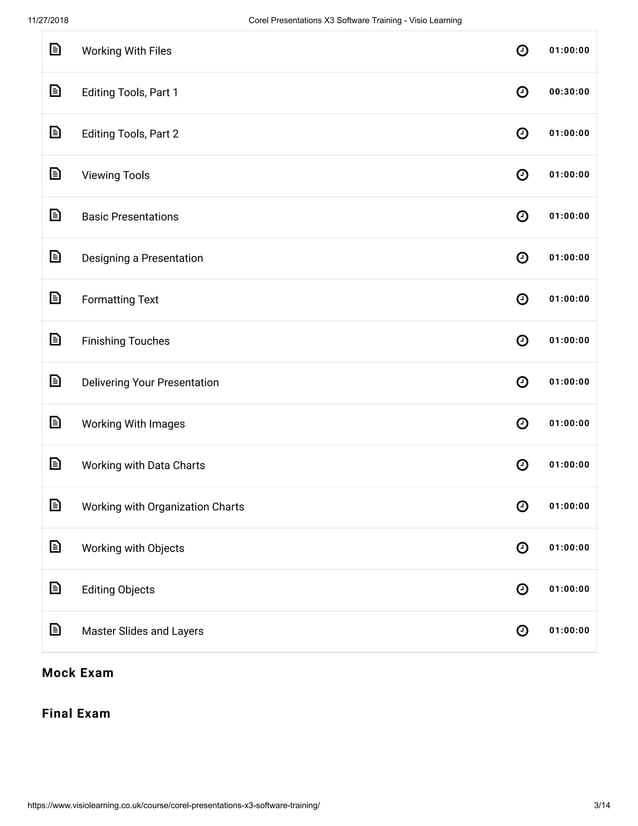Viewport: 638px width, 826px height.
Task: Click the document icon beside Viewing Tools
Action: pos(56,175)
